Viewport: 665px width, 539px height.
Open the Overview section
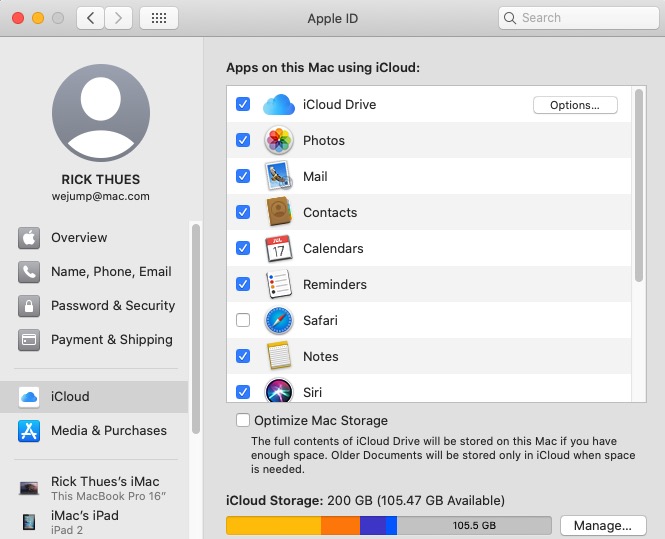click(x=94, y=237)
